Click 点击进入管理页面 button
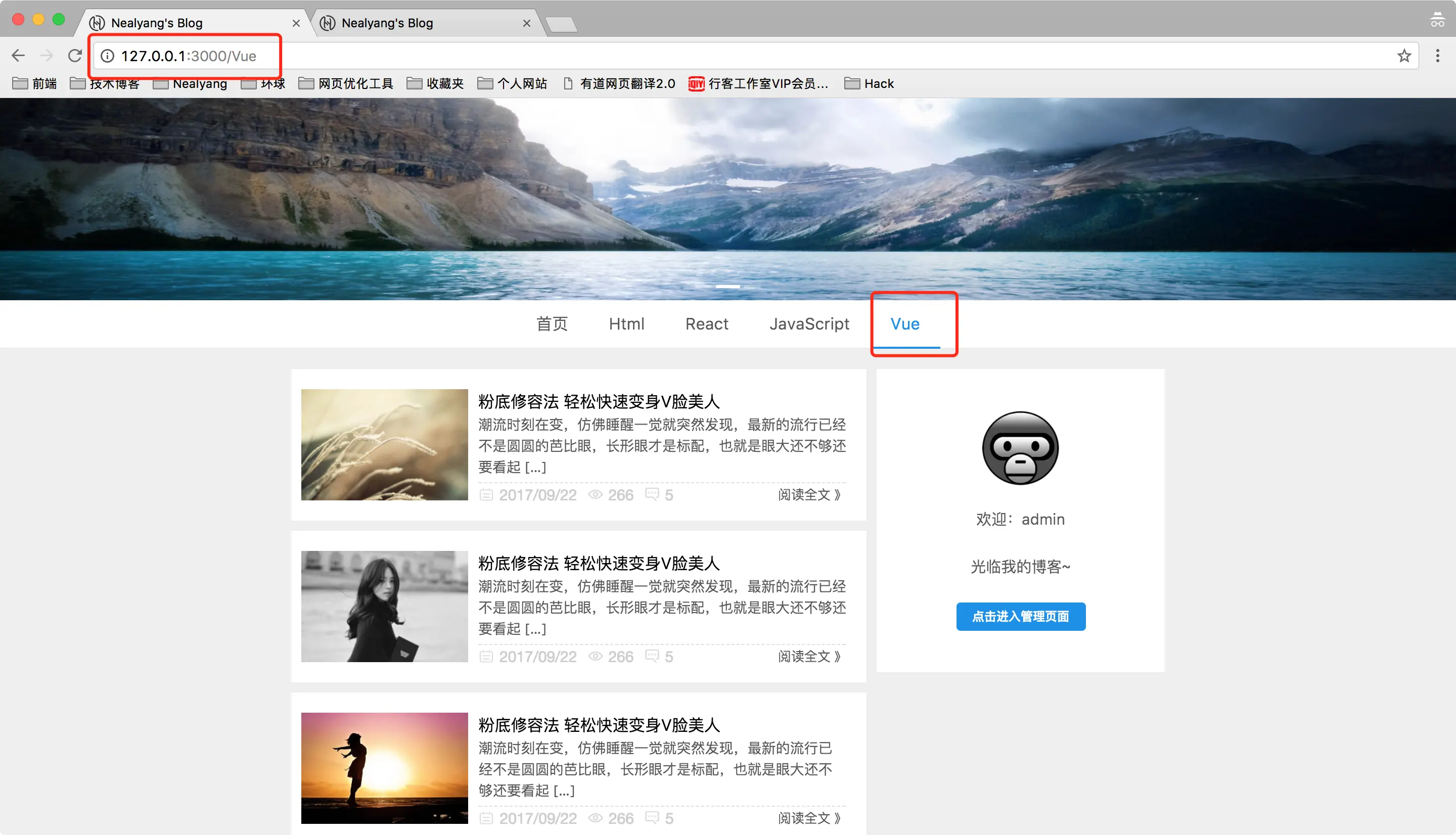This screenshot has width=1456, height=835. click(1020, 617)
